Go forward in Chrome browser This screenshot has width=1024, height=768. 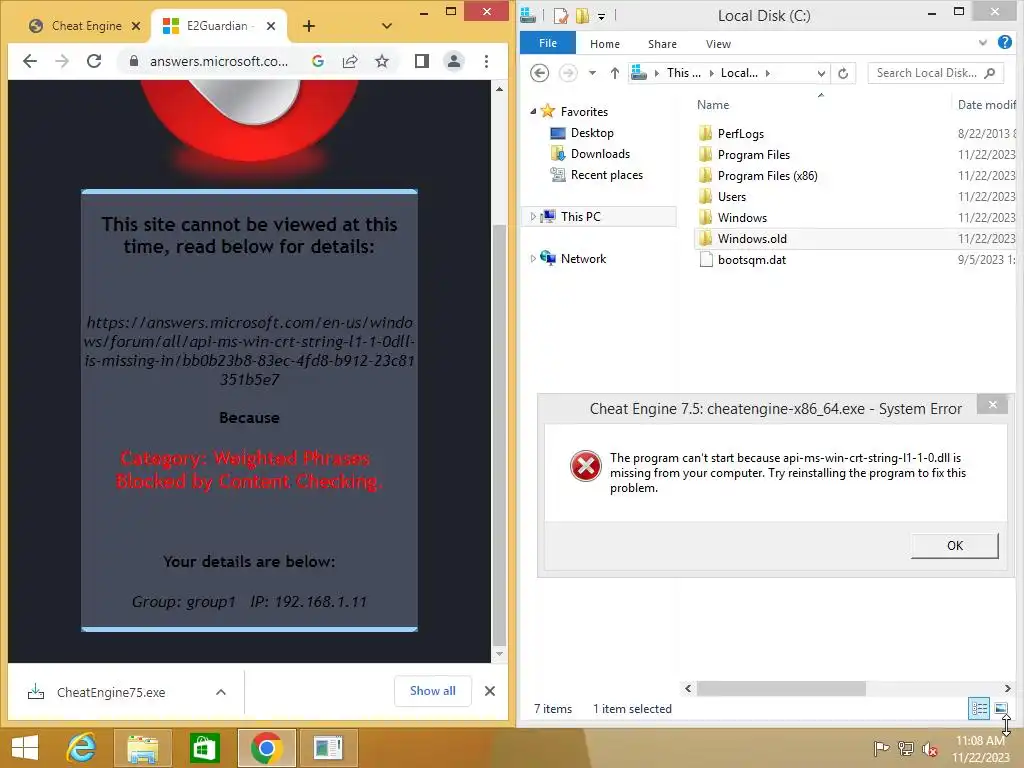tap(62, 61)
